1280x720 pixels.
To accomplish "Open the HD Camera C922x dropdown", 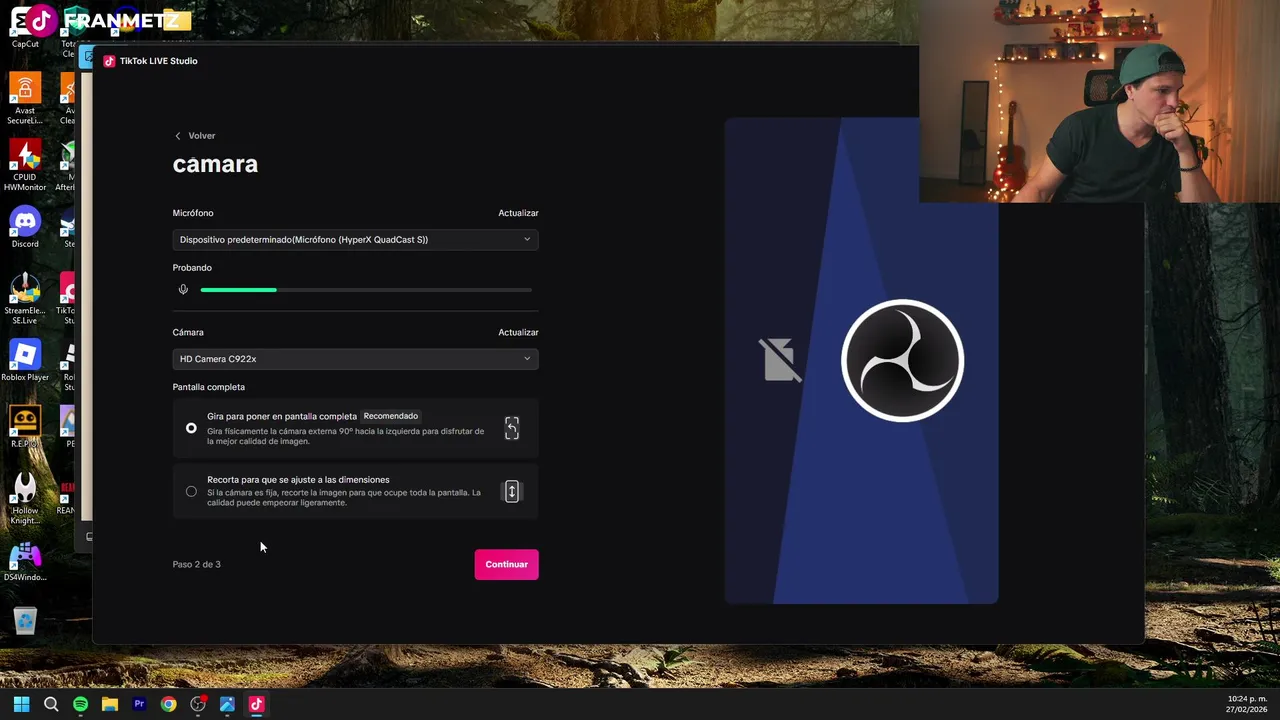I will (355, 359).
